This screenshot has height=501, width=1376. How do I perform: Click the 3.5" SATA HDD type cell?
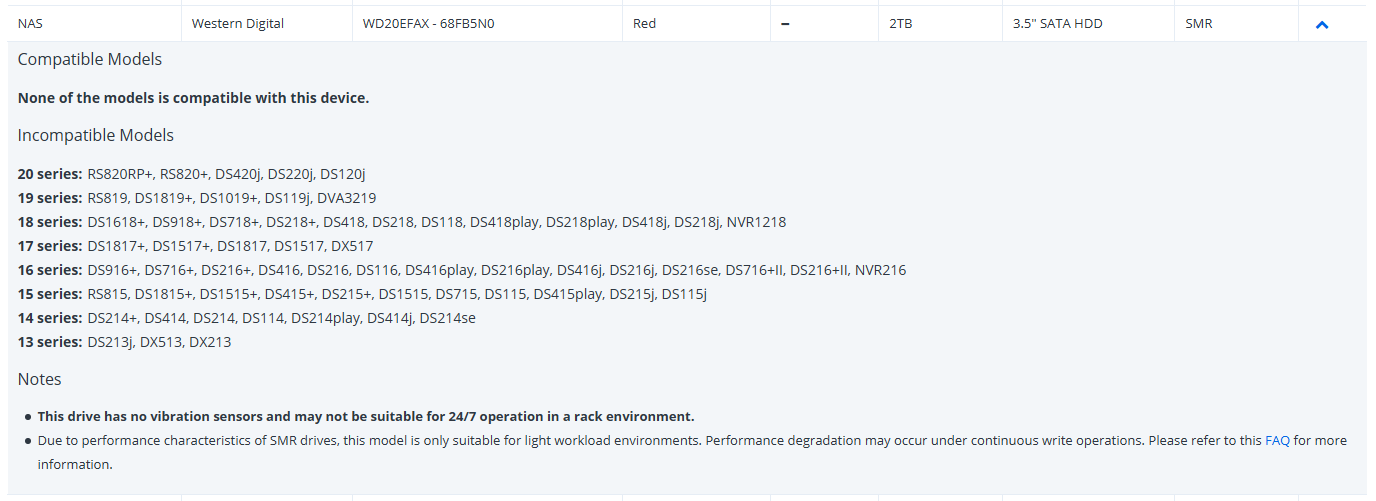click(1058, 23)
